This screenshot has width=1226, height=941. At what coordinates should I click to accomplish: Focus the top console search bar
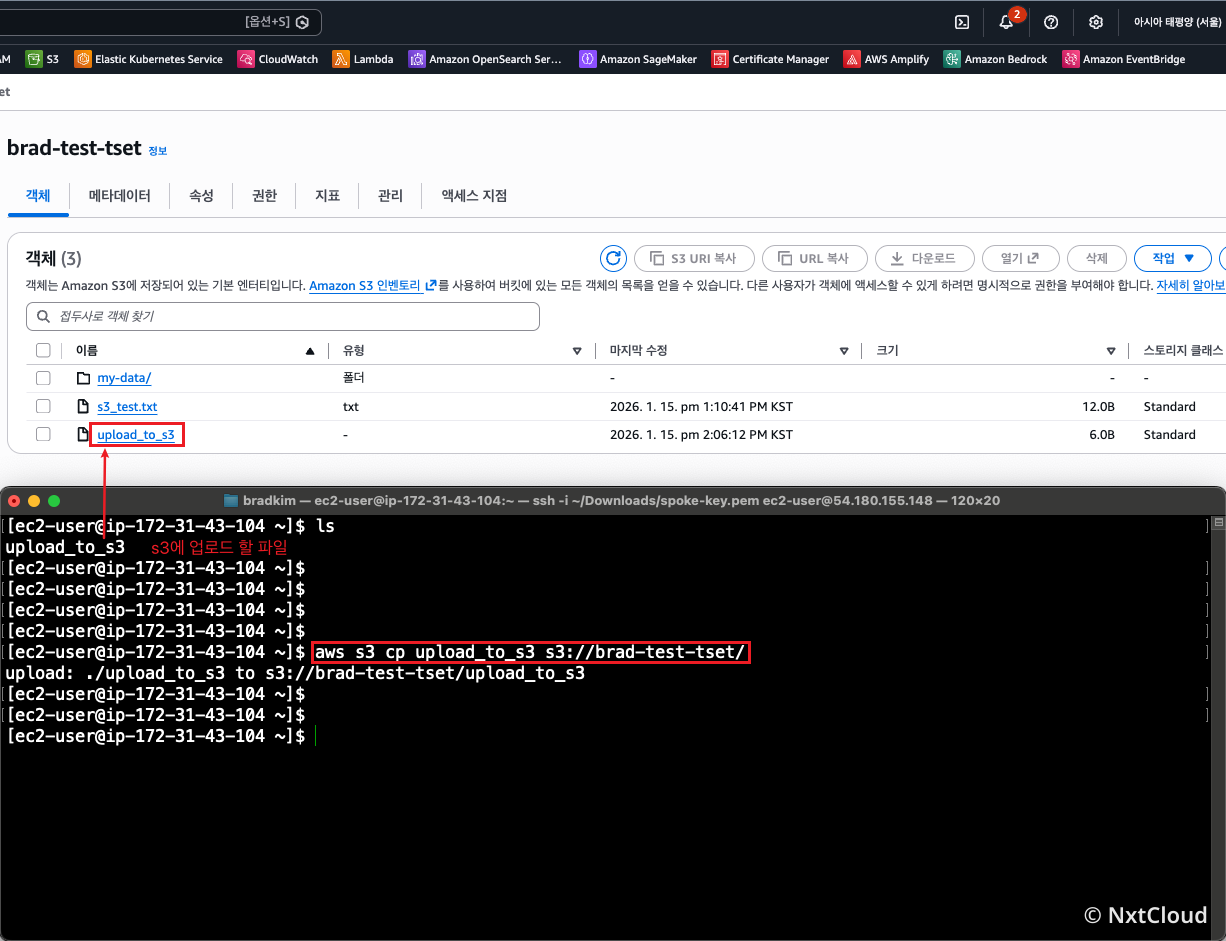[160, 21]
